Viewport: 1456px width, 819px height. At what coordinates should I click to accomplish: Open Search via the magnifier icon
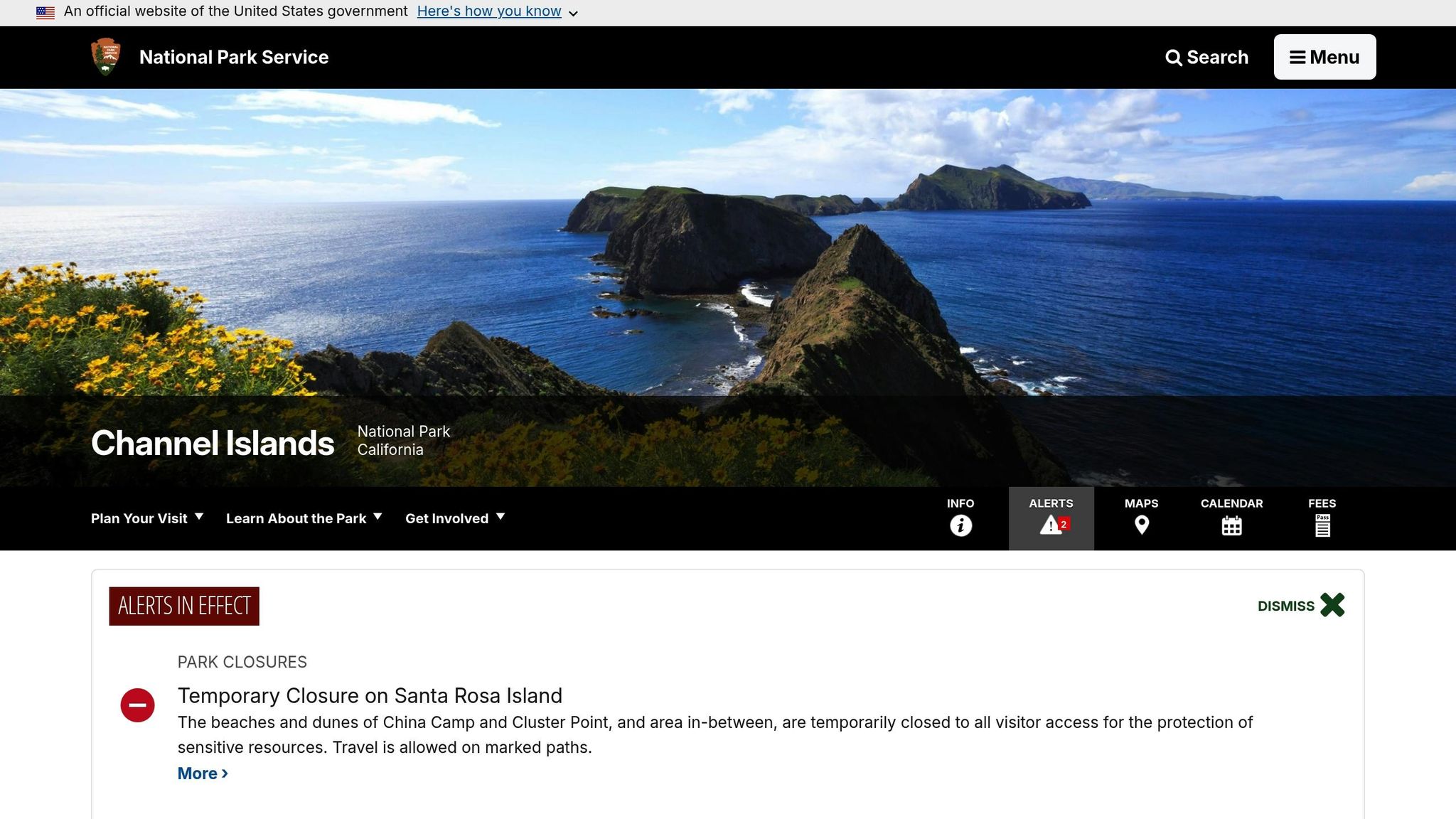[x=1173, y=58]
